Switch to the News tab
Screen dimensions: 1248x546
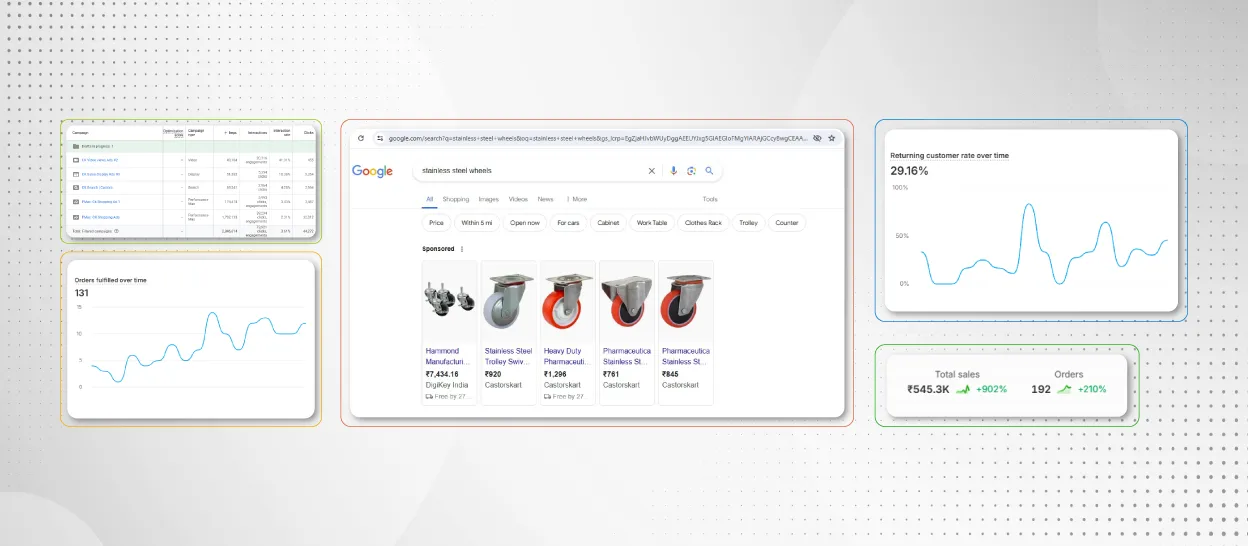click(x=545, y=199)
